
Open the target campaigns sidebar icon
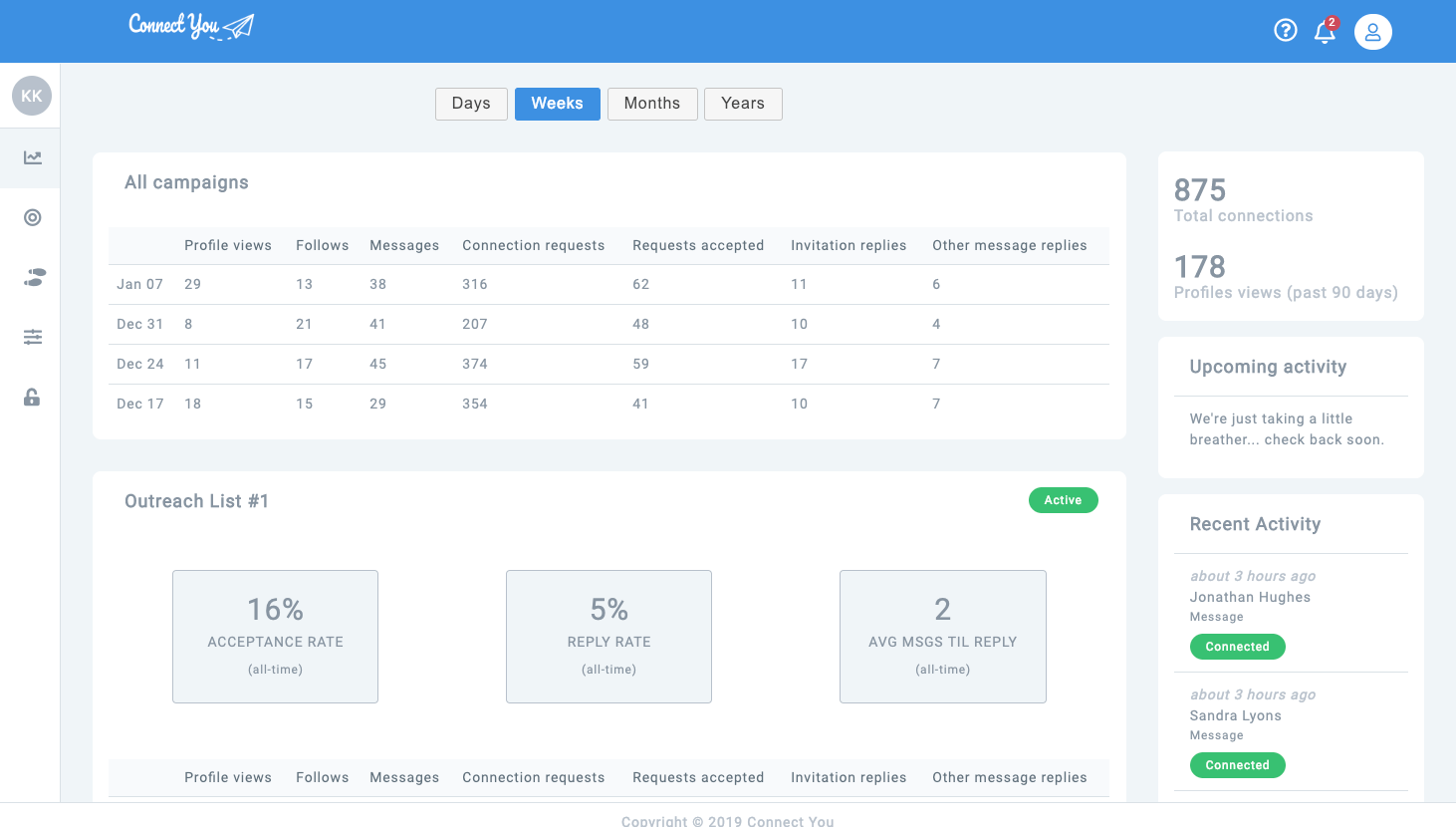coord(33,217)
